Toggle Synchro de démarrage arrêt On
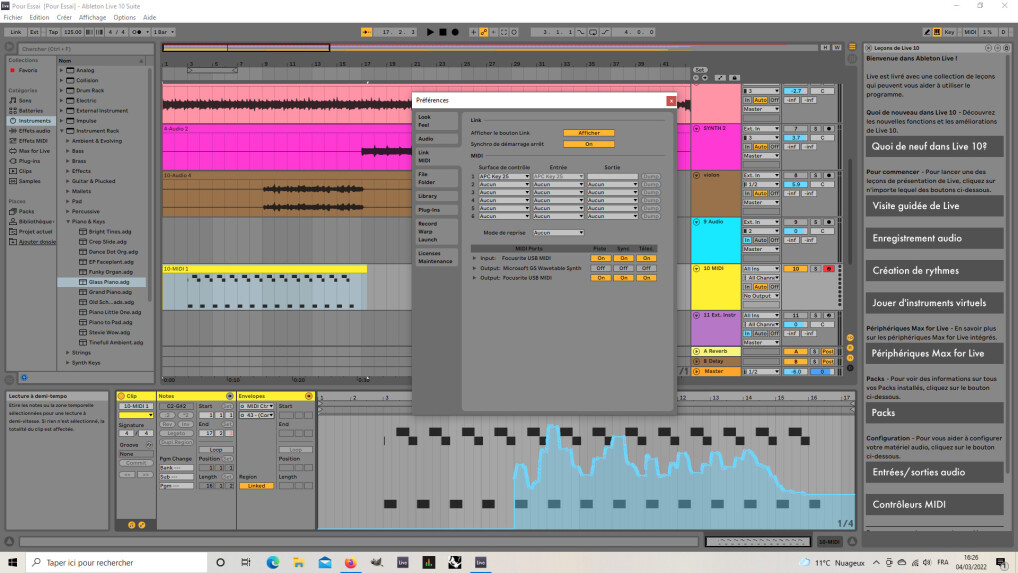The image size is (1018, 573). tap(589, 144)
